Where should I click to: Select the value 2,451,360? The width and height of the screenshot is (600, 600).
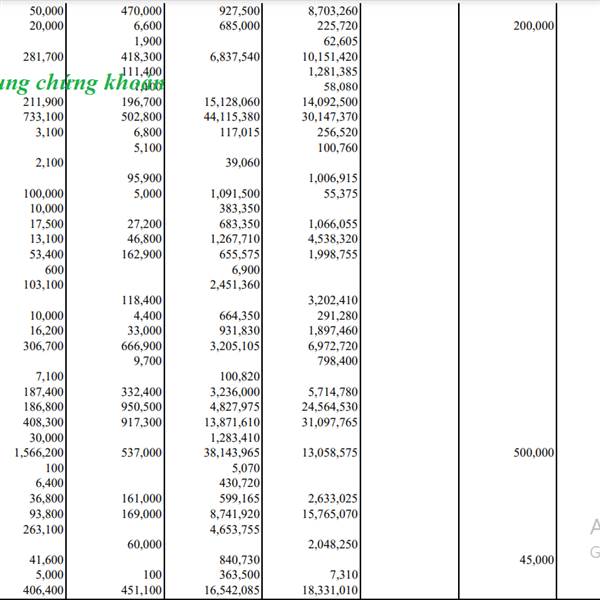235,285
